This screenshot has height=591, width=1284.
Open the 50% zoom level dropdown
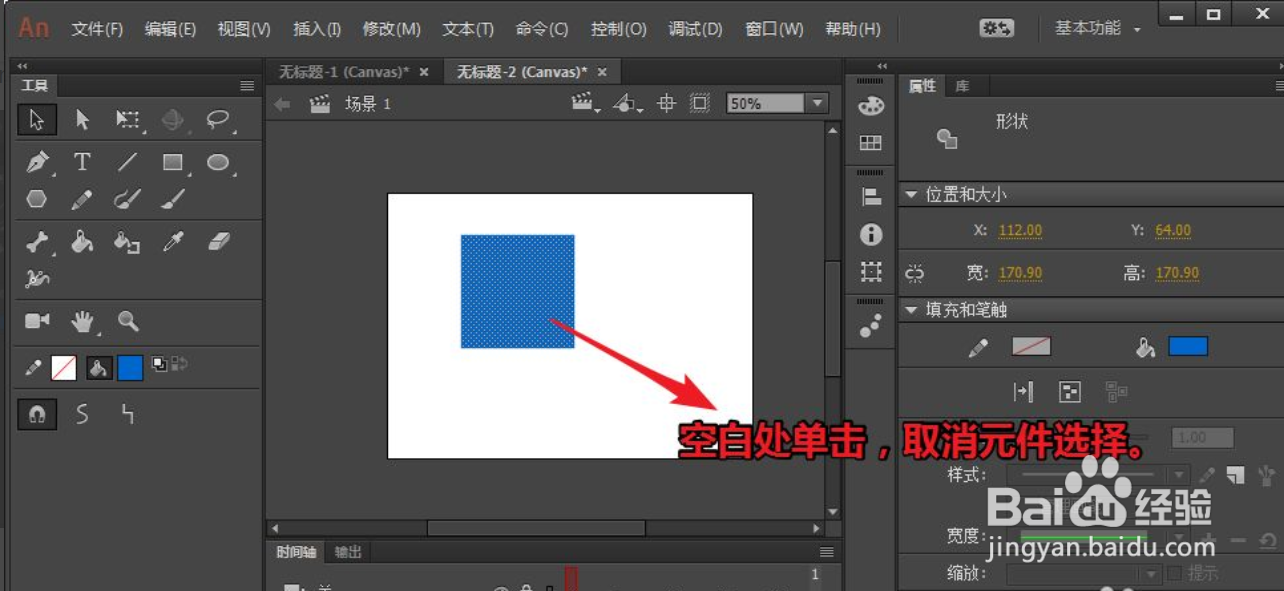pos(814,102)
